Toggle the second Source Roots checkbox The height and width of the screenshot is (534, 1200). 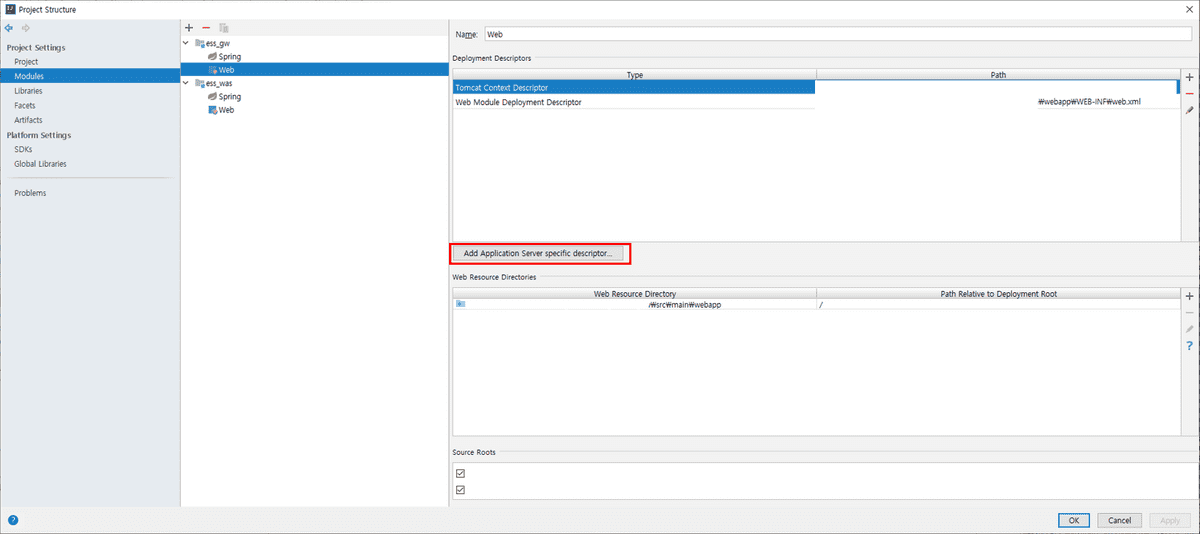[460, 490]
